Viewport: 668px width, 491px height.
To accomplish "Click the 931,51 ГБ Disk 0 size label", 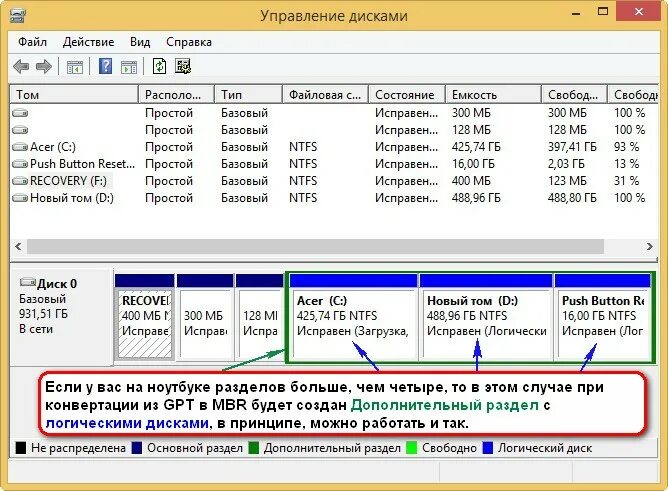I will (43, 314).
